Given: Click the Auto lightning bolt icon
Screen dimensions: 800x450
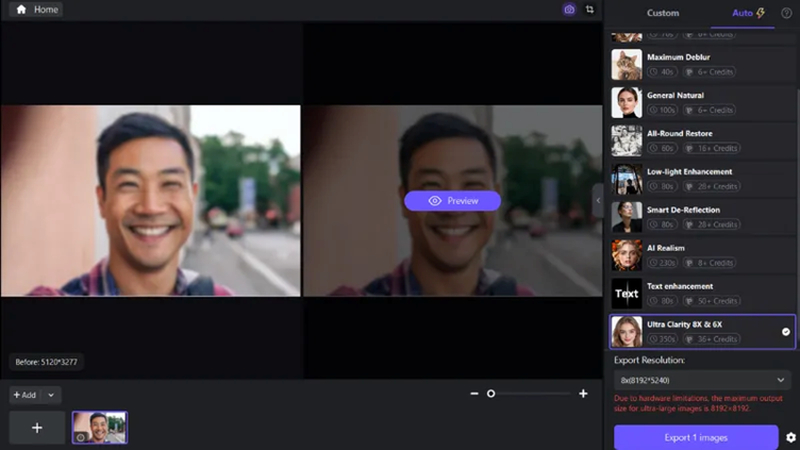Looking at the screenshot, I should click(x=761, y=13).
